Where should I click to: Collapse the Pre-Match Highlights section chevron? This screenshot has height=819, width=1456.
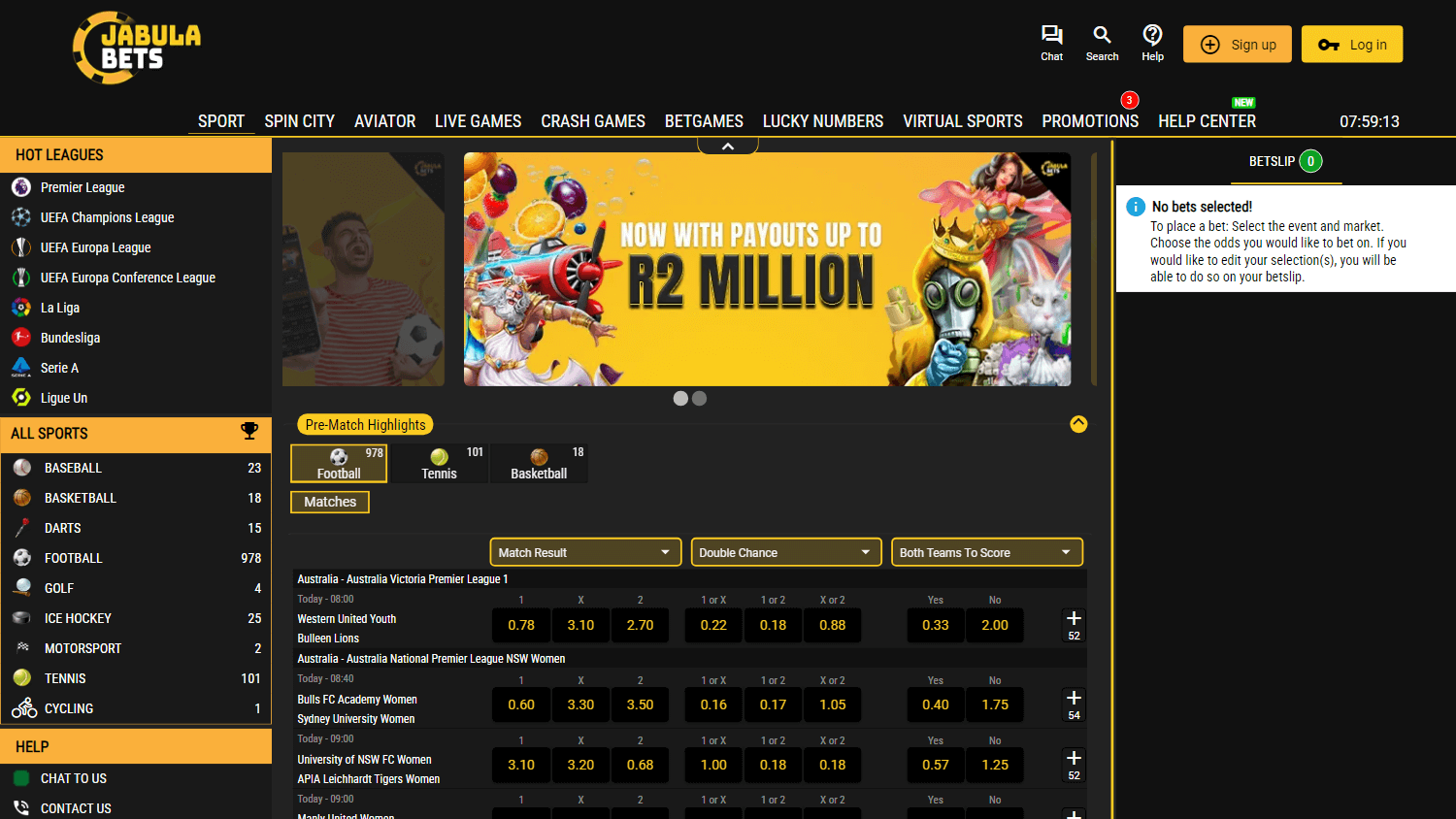click(x=1078, y=424)
